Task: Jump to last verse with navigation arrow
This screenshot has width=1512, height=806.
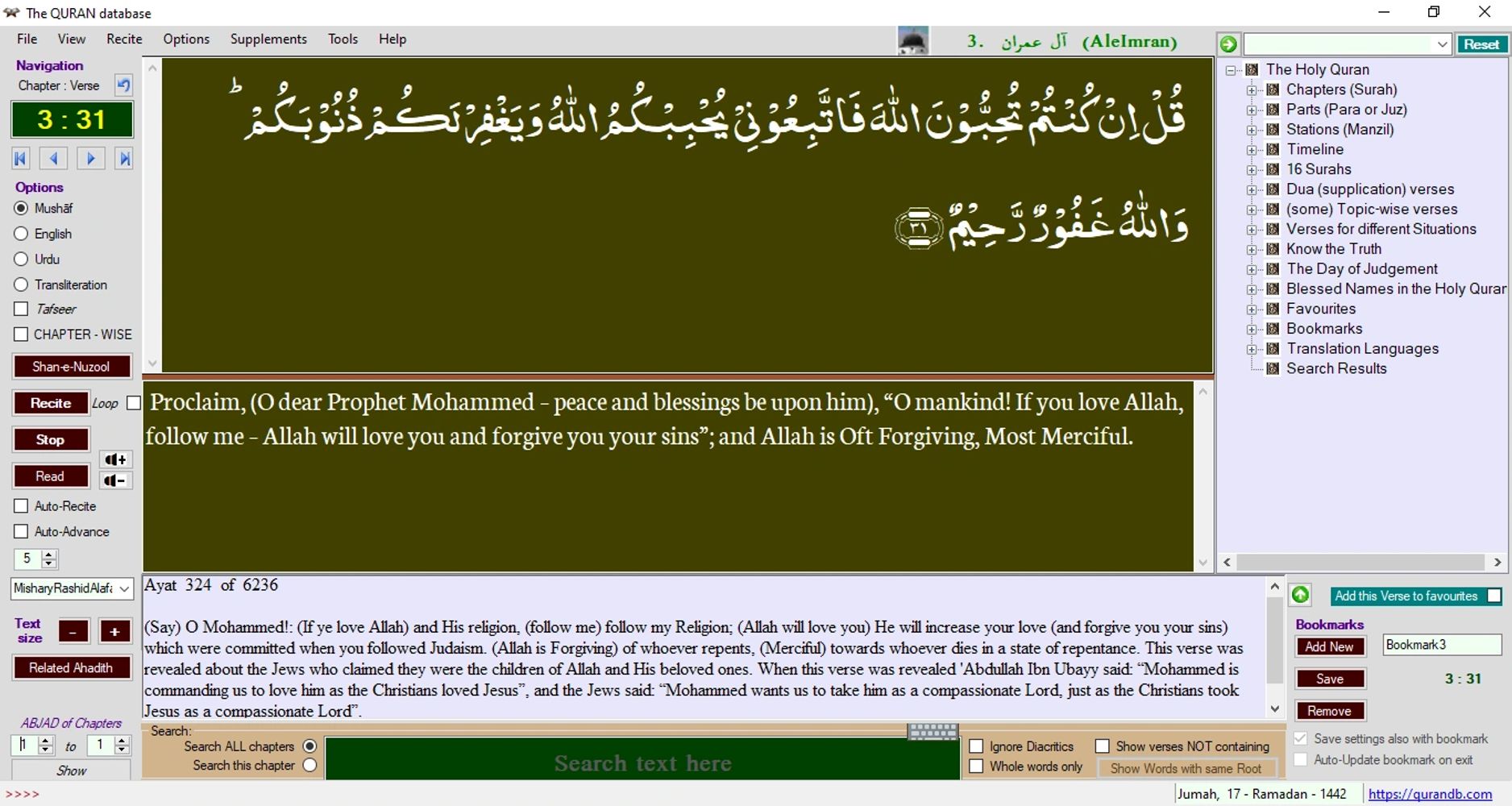Action: [x=124, y=159]
